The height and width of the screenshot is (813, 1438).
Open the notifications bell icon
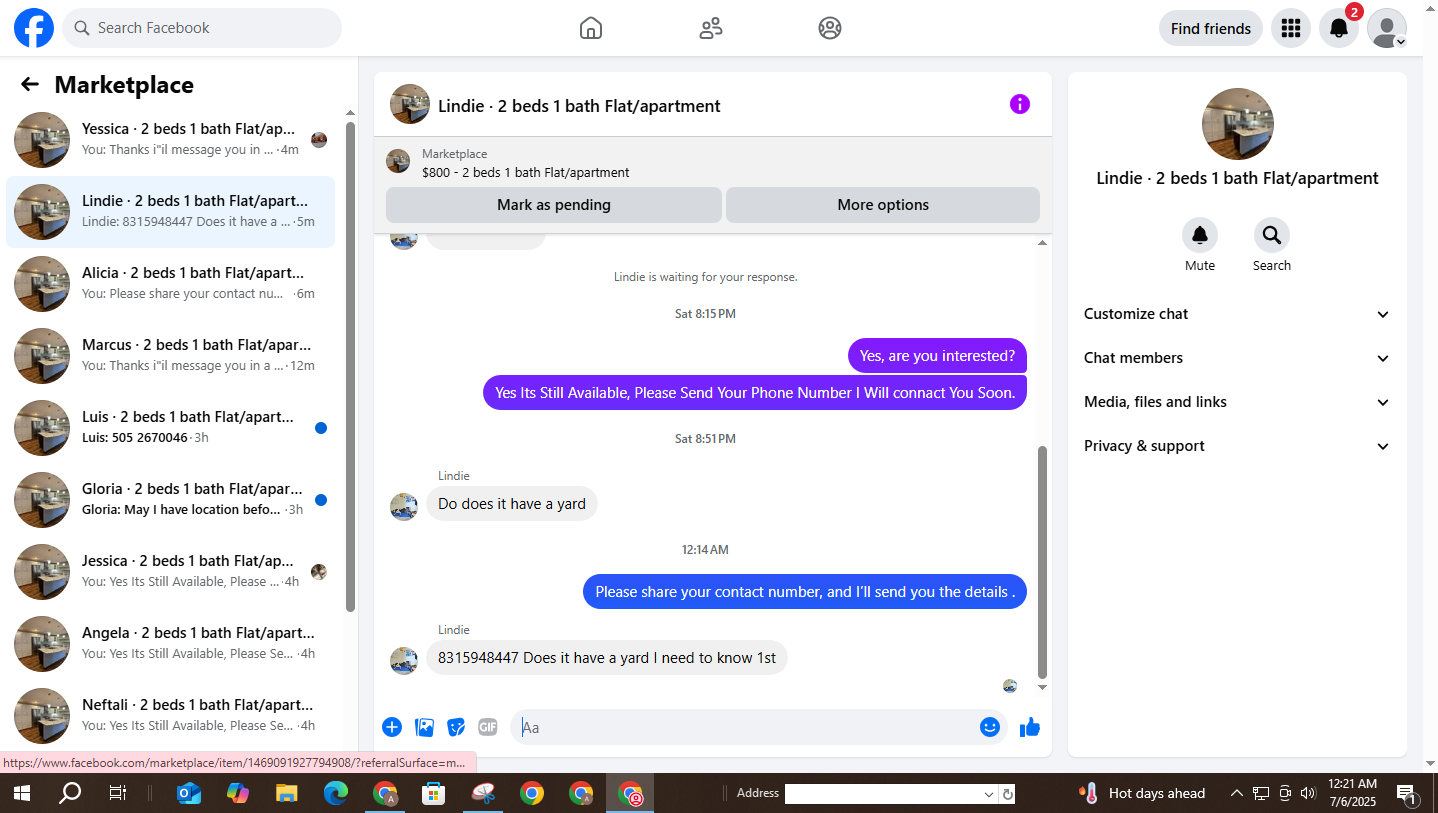[x=1339, y=28]
